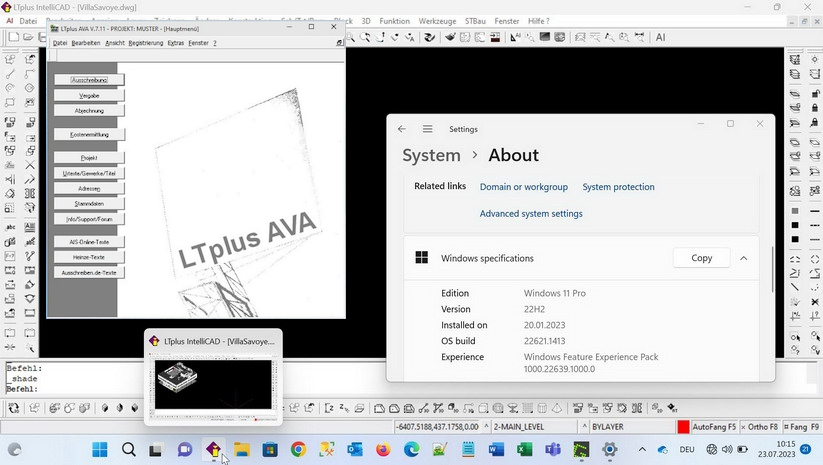This screenshot has height=465, width=823.
Task: Open STBau menu in IntelliCAD
Action: coord(475,21)
